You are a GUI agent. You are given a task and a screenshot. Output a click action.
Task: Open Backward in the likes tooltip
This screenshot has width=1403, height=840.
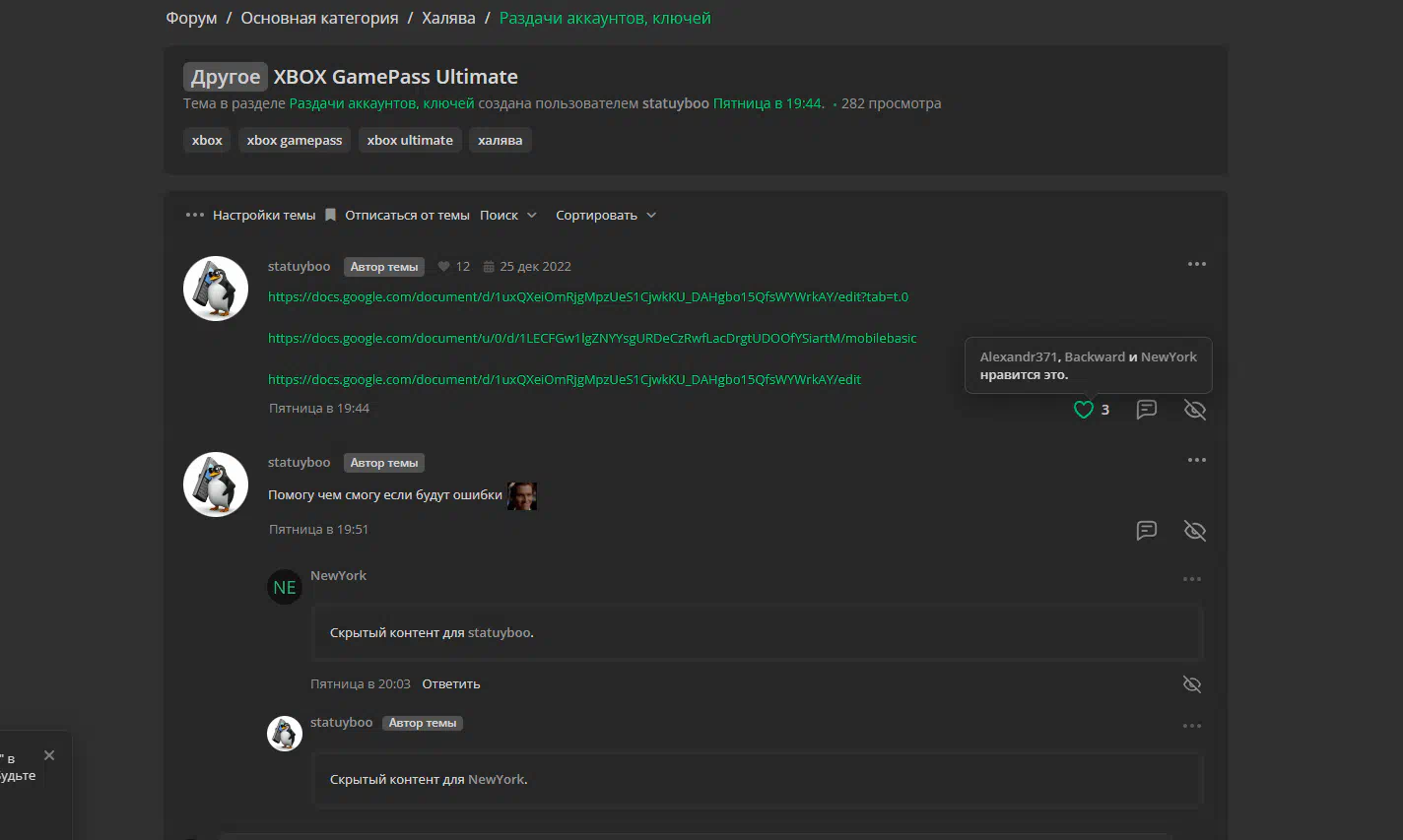pos(1095,356)
